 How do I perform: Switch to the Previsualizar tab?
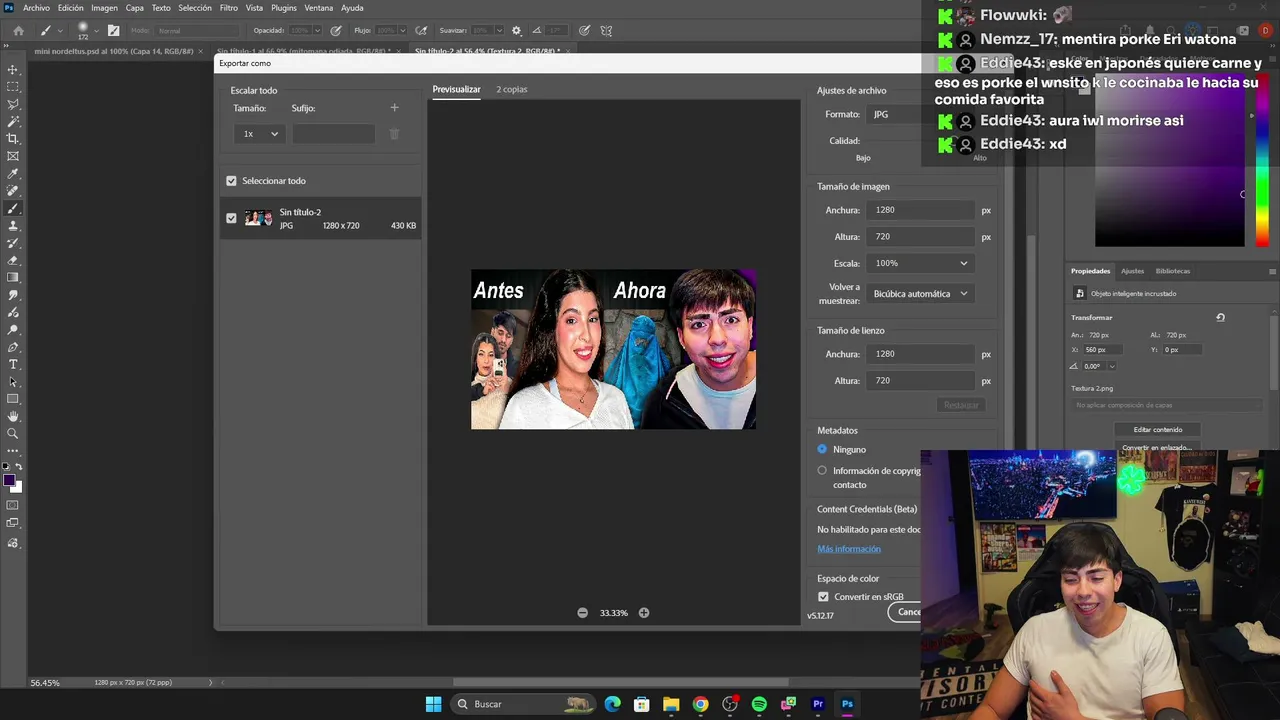coord(456,89)
